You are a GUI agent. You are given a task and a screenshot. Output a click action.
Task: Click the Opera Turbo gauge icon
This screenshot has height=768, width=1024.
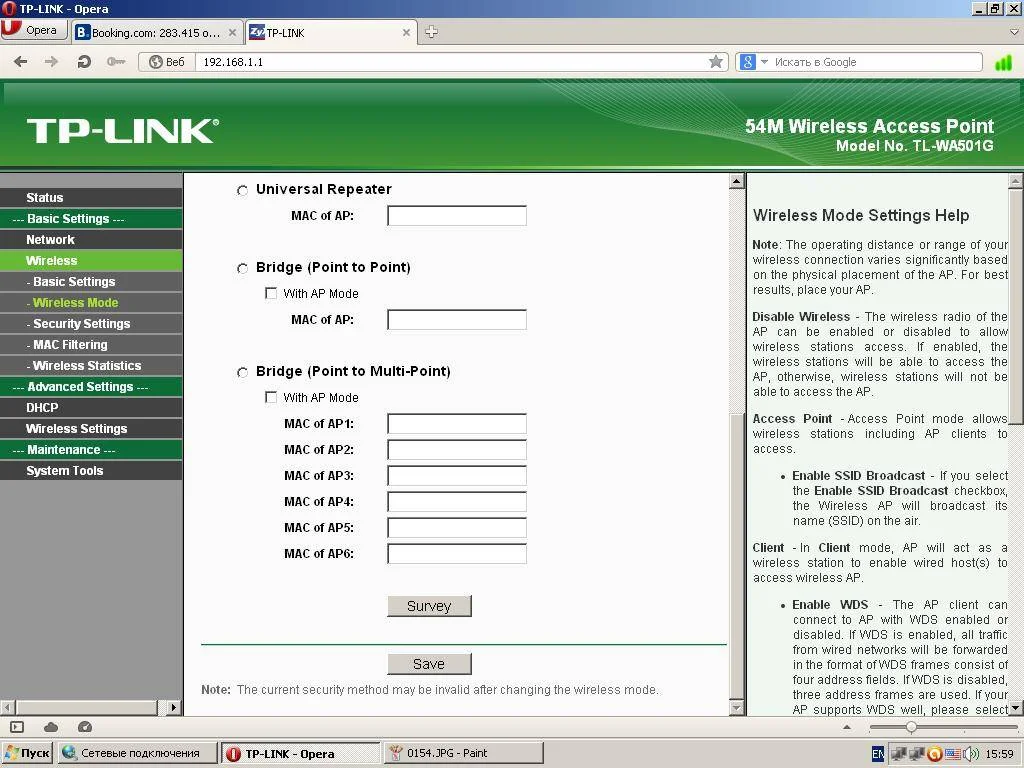85,727
